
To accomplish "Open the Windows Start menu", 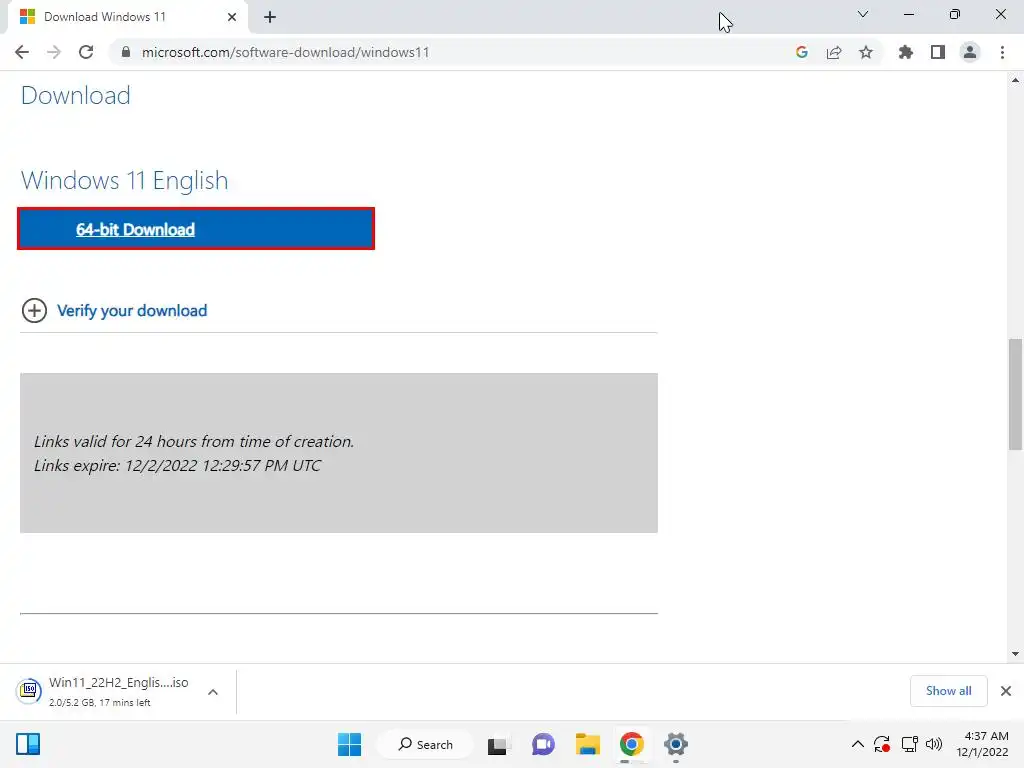I will click(x=349, y=744).
